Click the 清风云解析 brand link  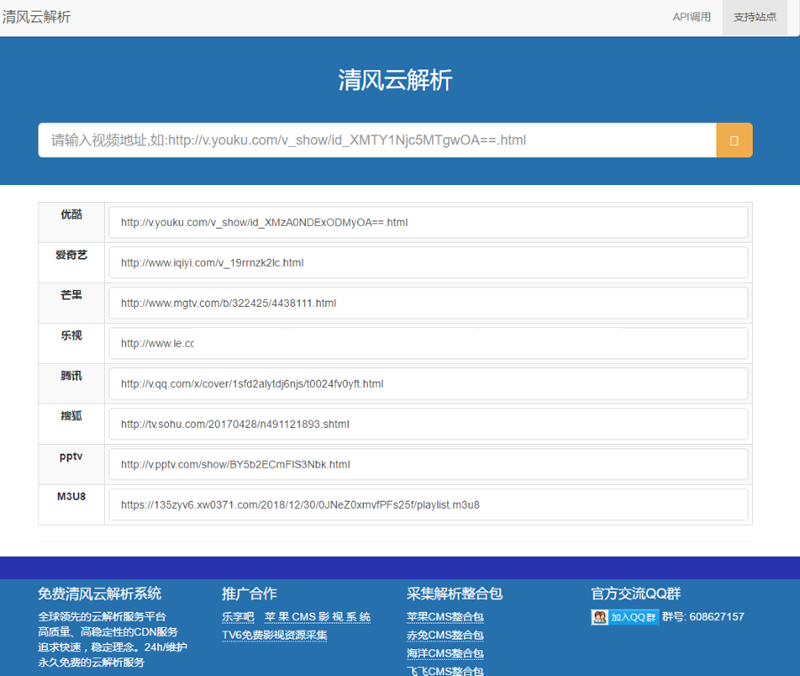tap(36, 17)
